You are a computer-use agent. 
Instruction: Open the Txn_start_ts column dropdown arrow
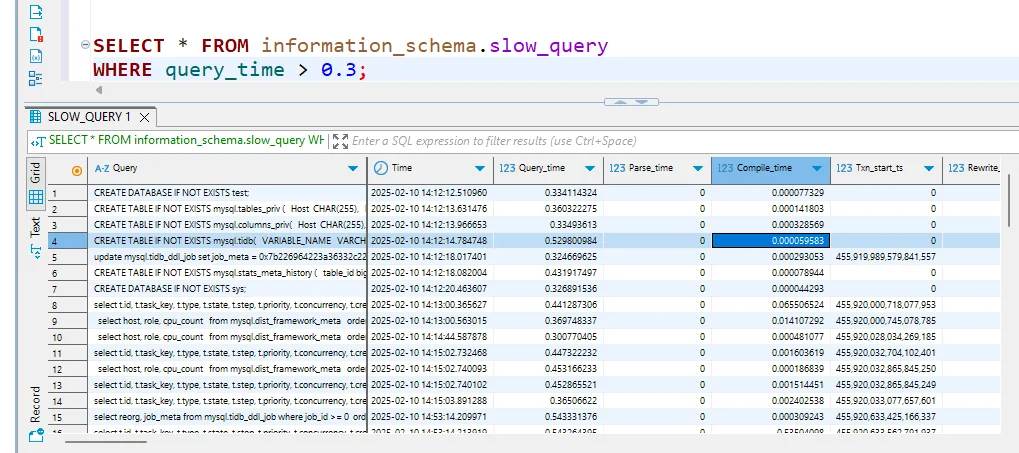point(928,168)
